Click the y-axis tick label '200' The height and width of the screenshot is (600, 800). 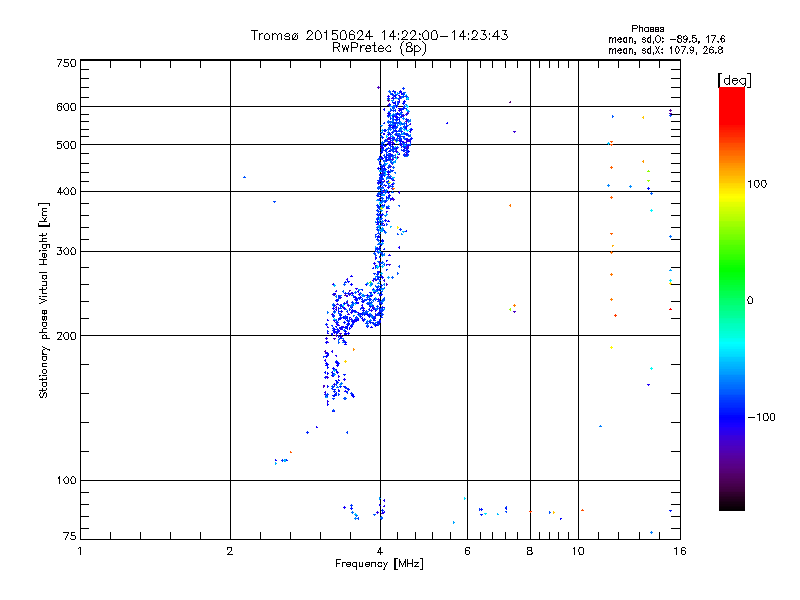pyautogui.click(x=66, y=336)
